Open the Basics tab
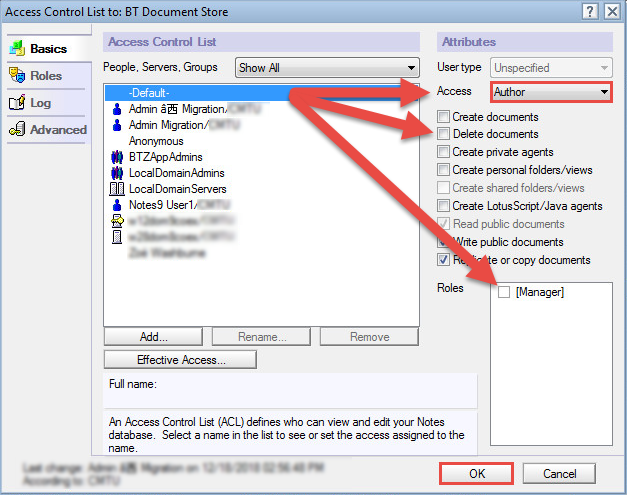This screenshot has width=627, height=495. point(49,48)
